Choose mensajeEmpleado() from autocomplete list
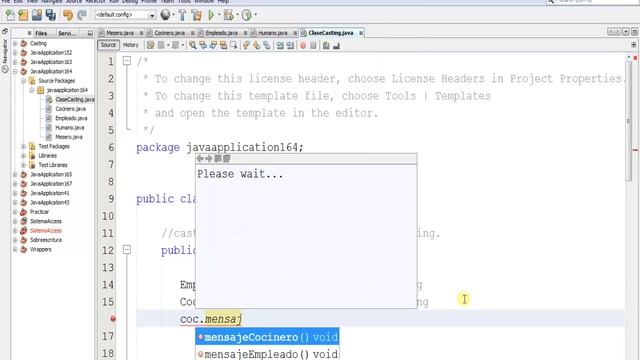The height and width of the screenshot is (360, 640). coord(267,354)
